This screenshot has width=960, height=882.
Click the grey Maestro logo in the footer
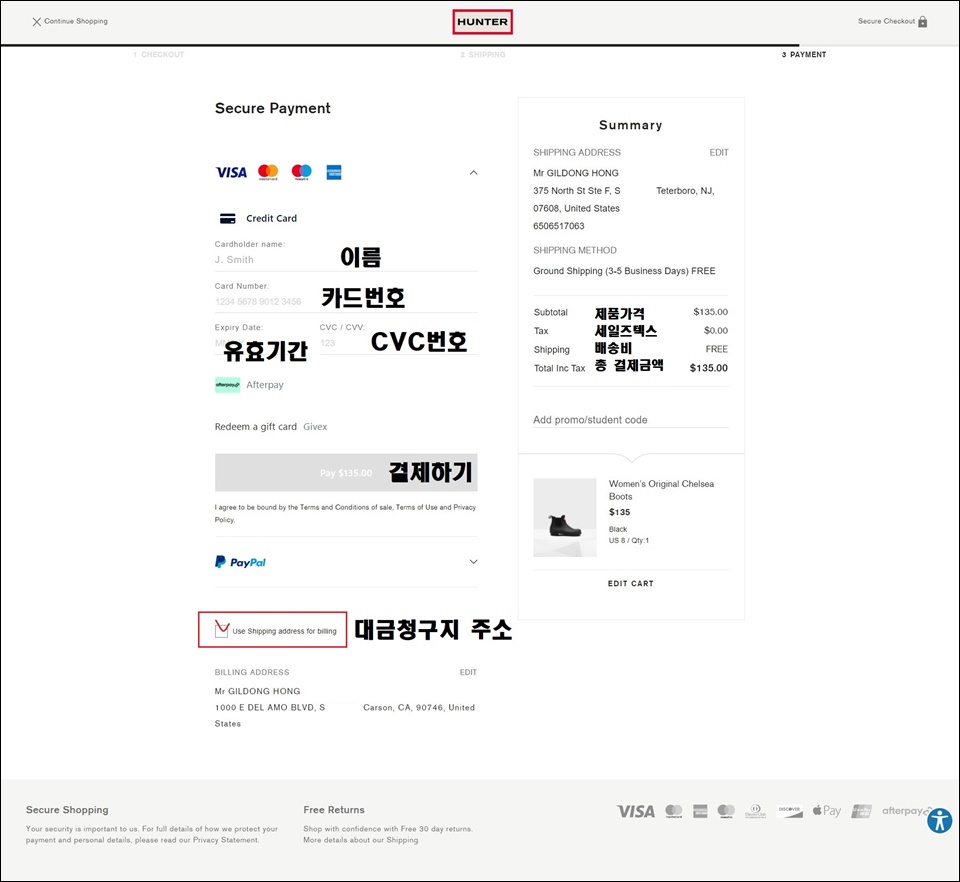pyautogui.click(x=726, y=812)
